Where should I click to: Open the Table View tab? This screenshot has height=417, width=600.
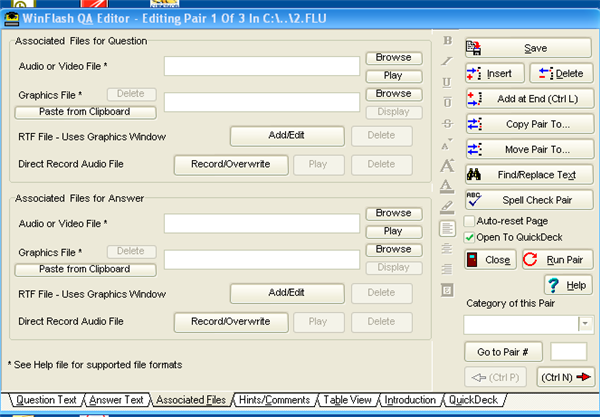click(347, 400)
